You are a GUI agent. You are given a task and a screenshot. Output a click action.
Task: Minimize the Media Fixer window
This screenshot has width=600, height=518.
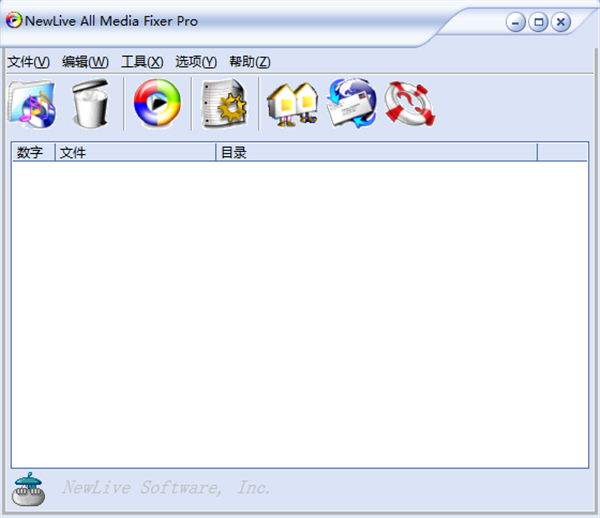point(515,22)
